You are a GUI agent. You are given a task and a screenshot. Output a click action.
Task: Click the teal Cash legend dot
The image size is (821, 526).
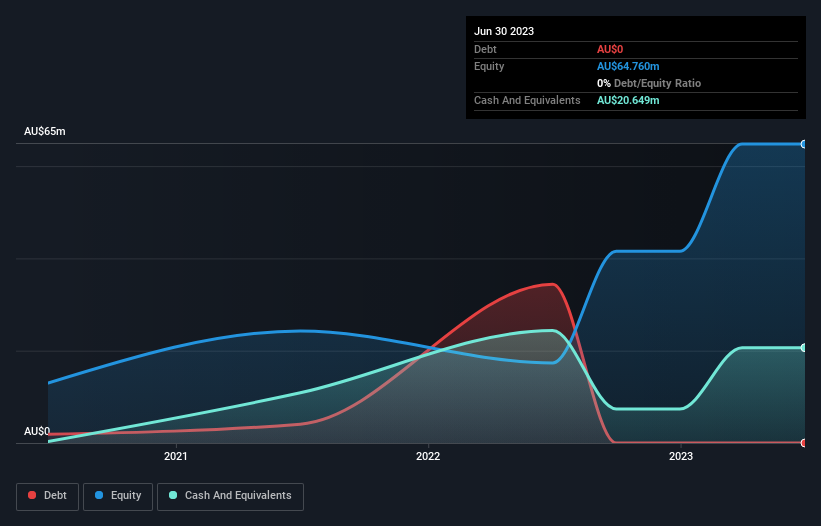(173, 495)
